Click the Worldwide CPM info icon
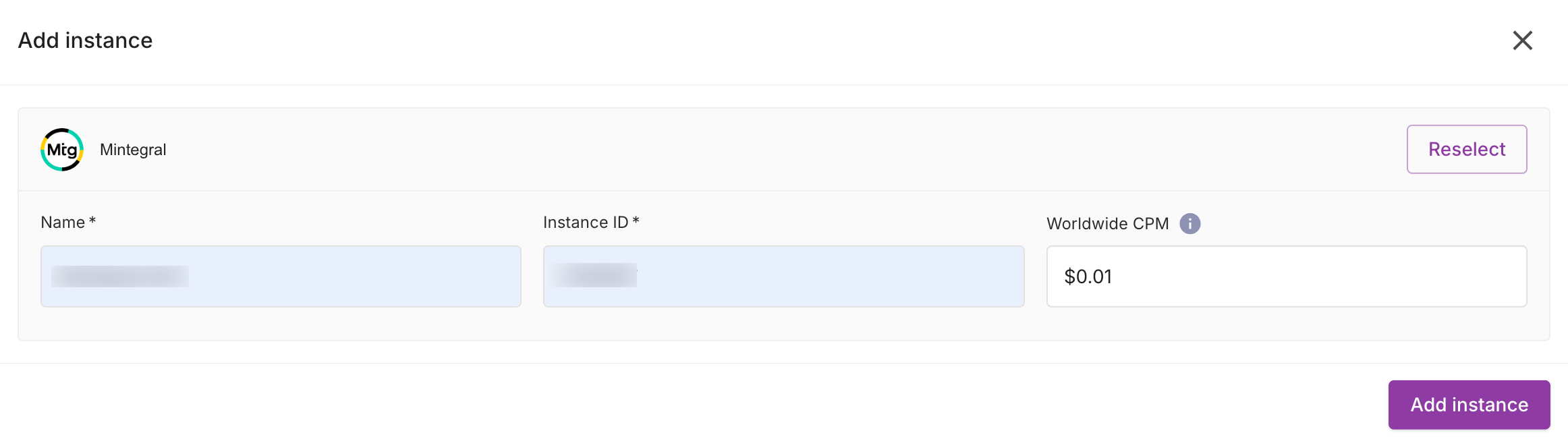The height and width of the screenshot is (441, 1568). point(1189,223)
